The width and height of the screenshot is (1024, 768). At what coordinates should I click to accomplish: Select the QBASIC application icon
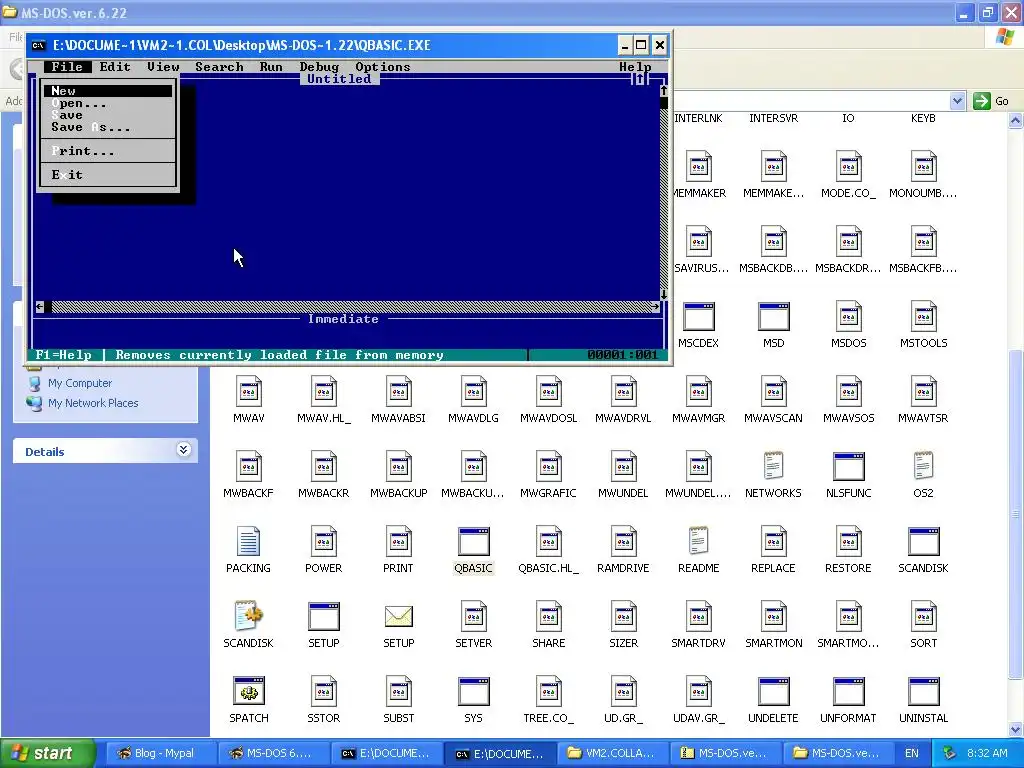[x=473, y=541]
